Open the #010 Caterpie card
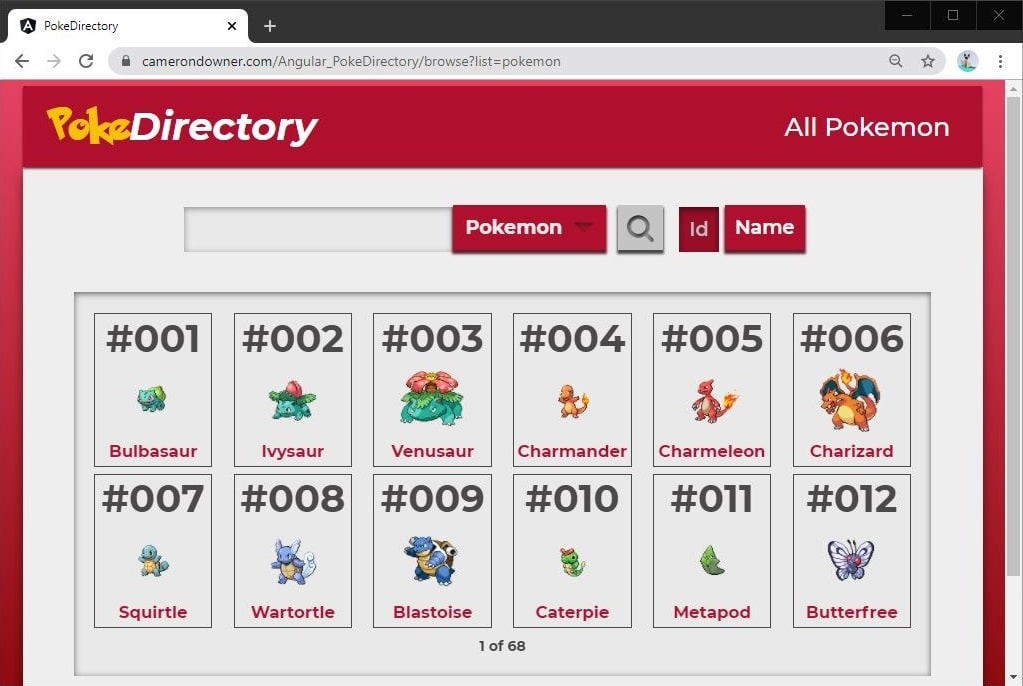The width and height of the screenshot is (1023, 686). 572,550
